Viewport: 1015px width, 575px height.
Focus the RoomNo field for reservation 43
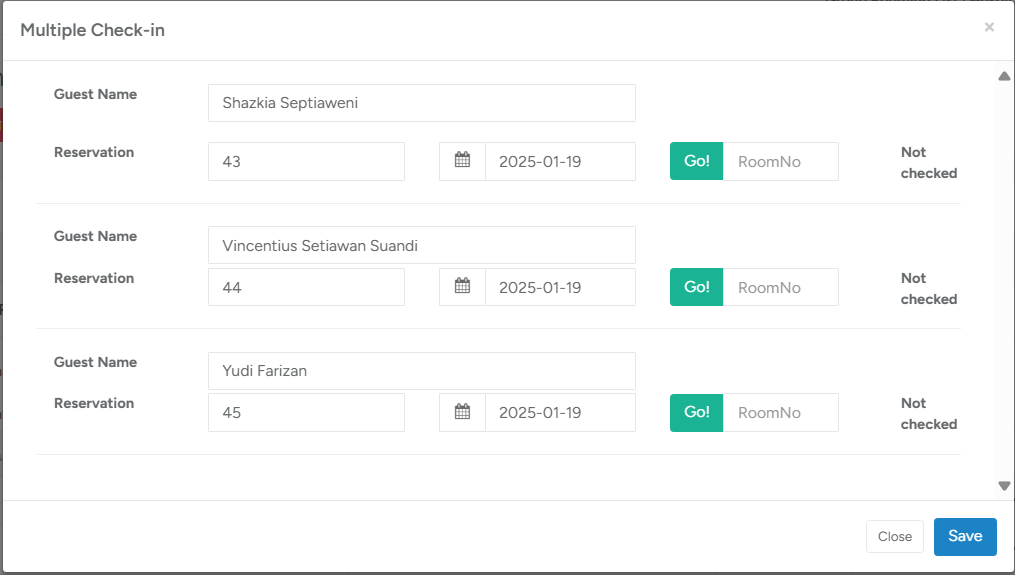[780, 161]
